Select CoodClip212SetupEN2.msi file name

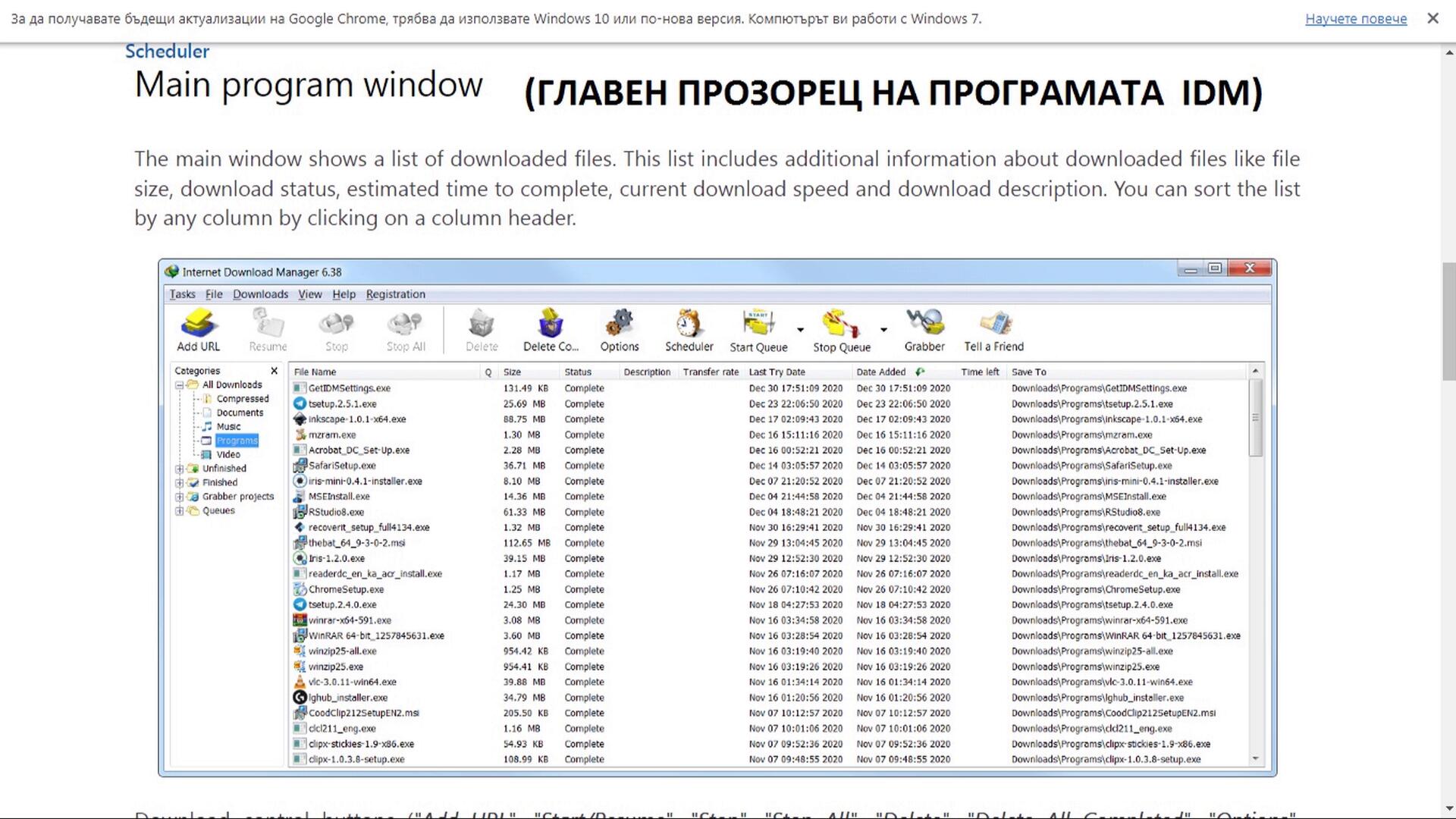[x=363, y=713]
